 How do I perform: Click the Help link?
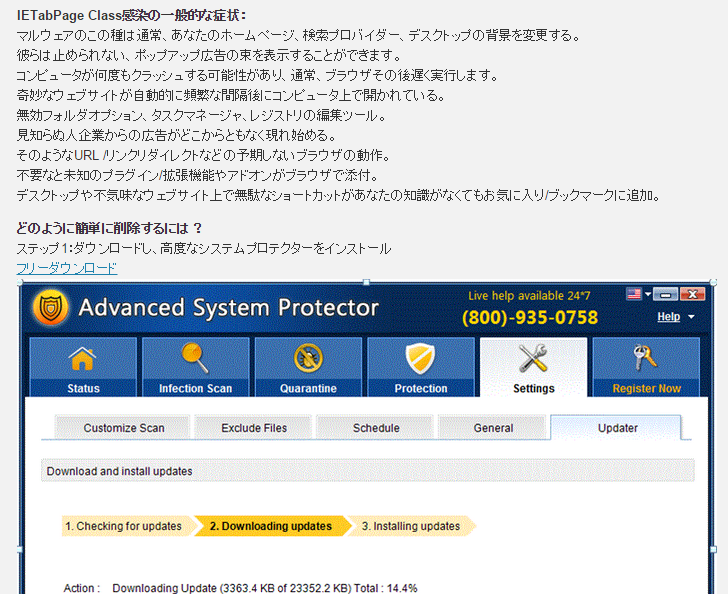pos(669,317)
